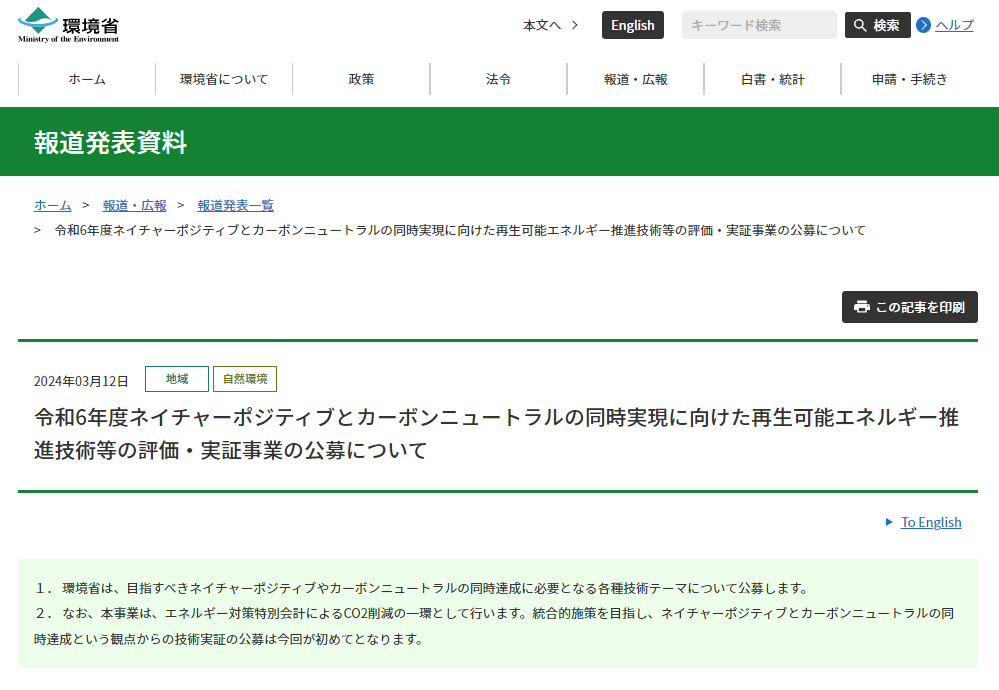Select the English language button
Viewport: 999px width, 690px height.
pos(632,24)
